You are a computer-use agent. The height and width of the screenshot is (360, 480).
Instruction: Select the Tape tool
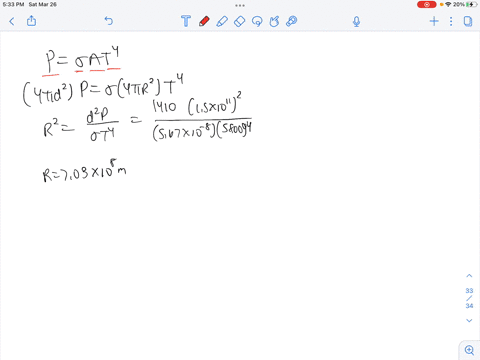click(292, 21)
